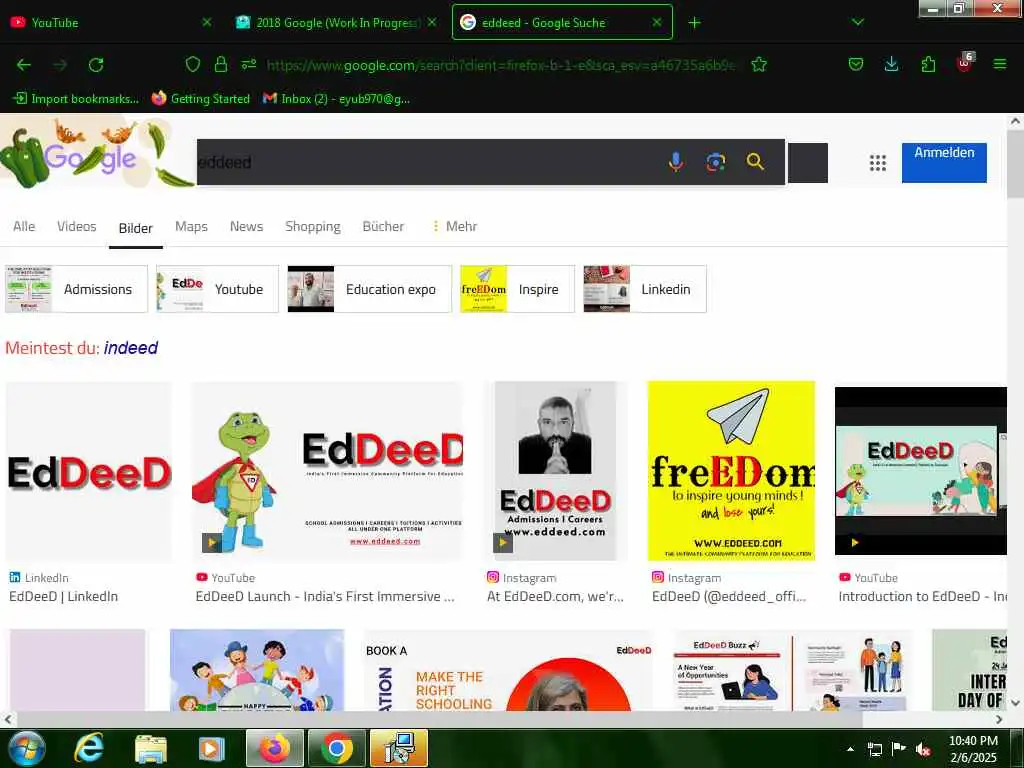1024x768 pixels.
Task: Open the Inbox (2) Gmail bookmark
Action: pyautogui.click(x=336, y=99)
